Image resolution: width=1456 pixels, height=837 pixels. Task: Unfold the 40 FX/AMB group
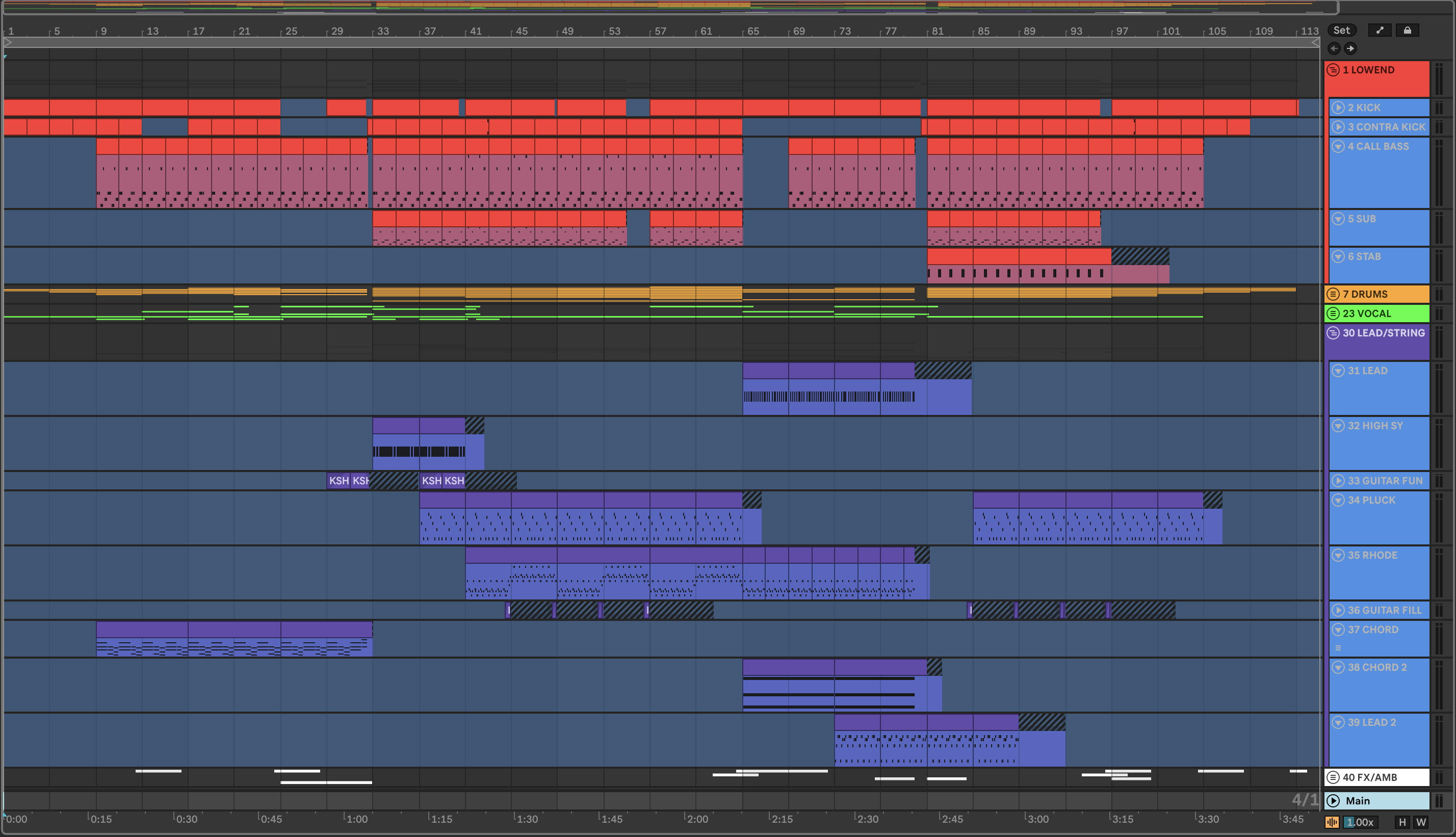point(1333,778)
